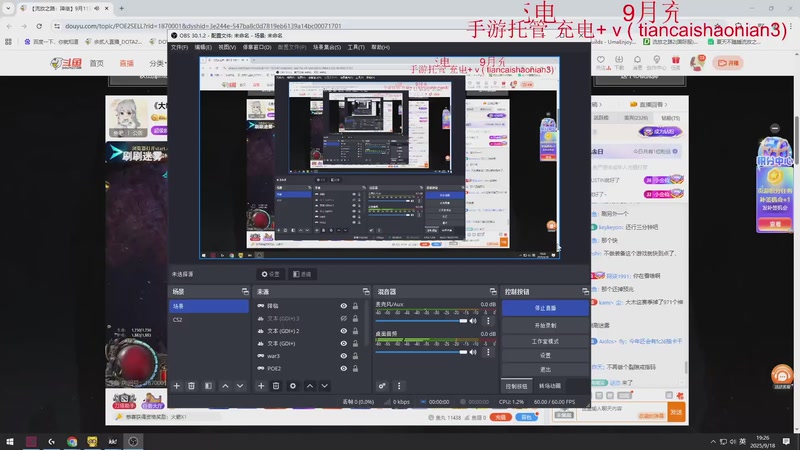This screenshot has height=450, width=800.
Task: Click the Douyu logo
Action: pos(66,63)
